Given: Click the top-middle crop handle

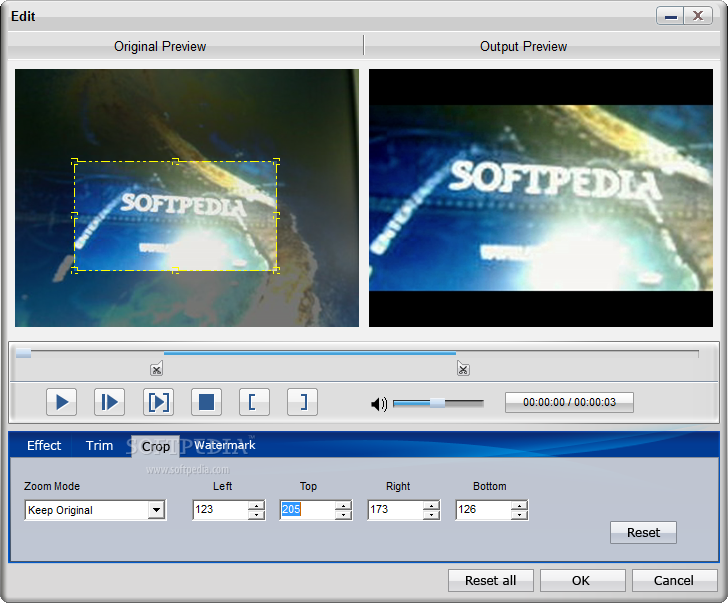Looking at the screenshot, I should point(176,162).
